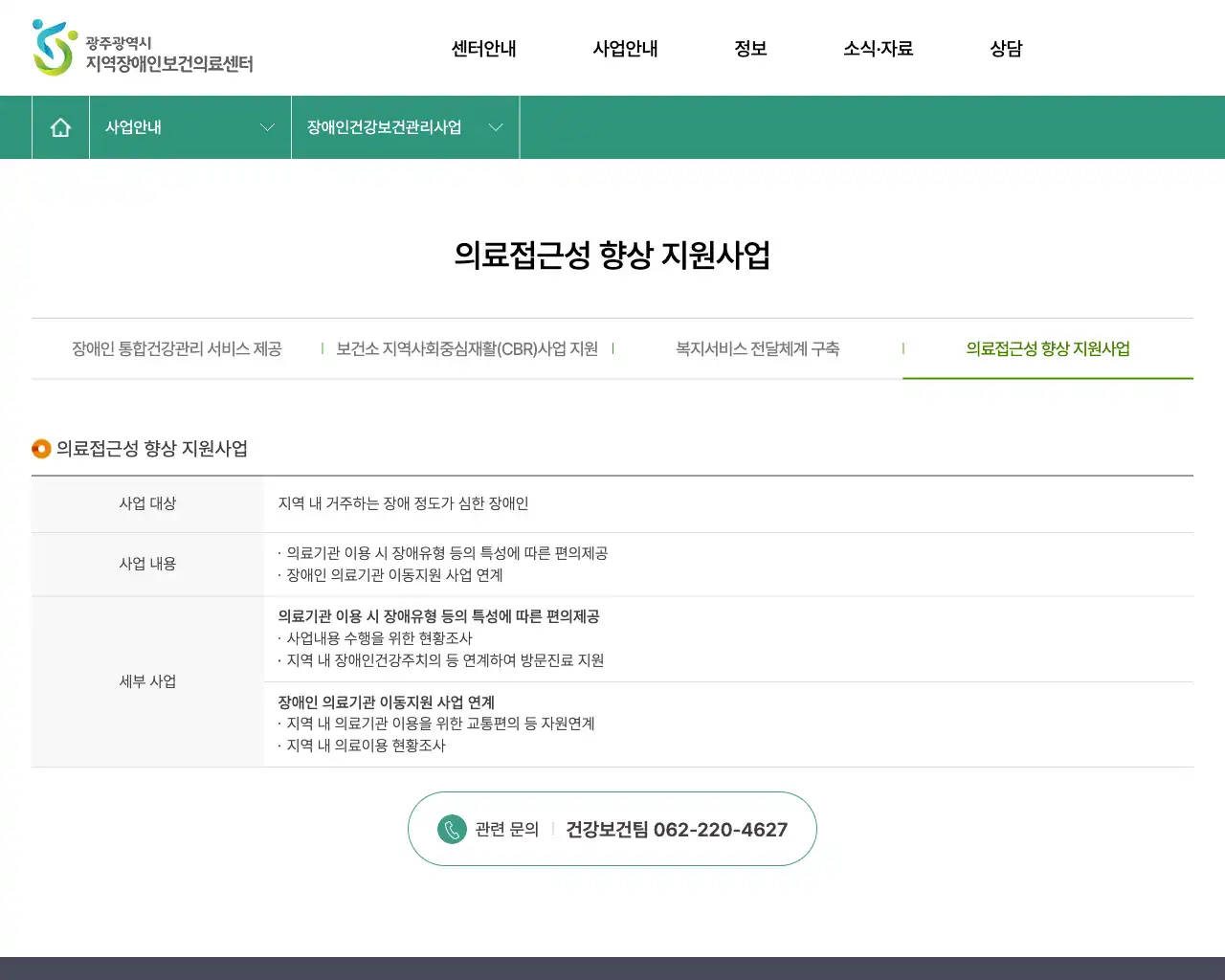Open the 소식·자료 menu
Viewport: 1225px width, 980px height.
point(878,48)
